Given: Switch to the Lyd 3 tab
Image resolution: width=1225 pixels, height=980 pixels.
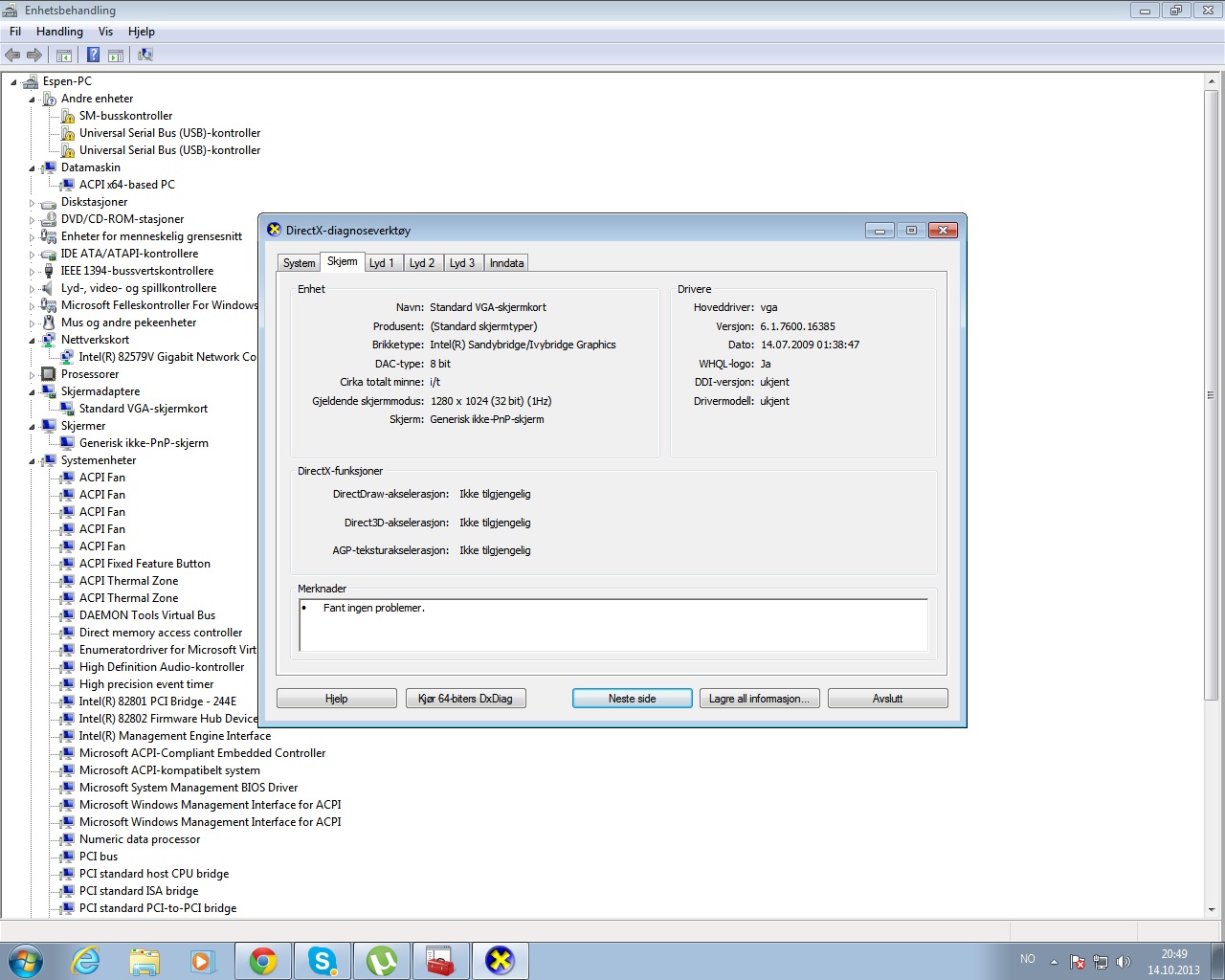Looking at the screenshot, I should (x=462, y=263).
